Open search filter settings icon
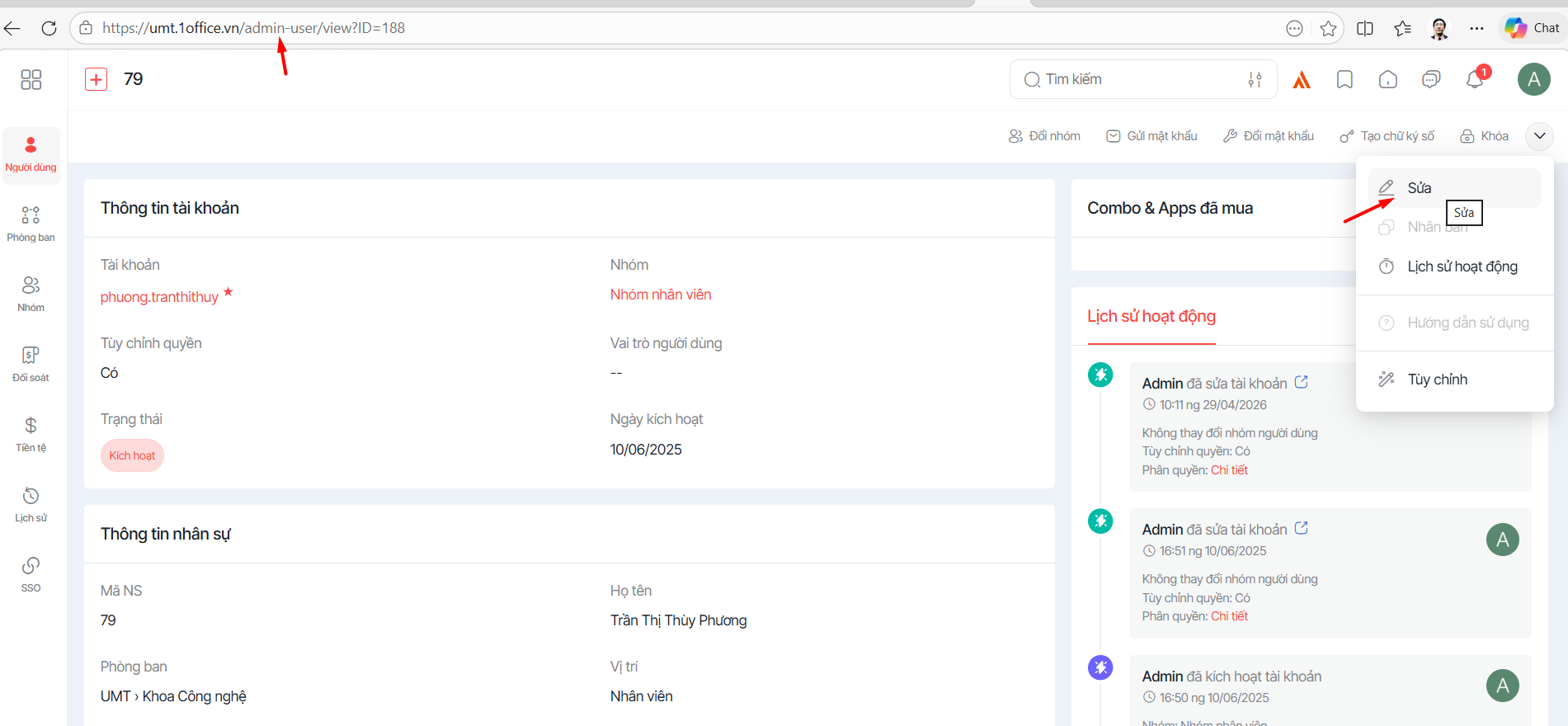 point(1255,79)
